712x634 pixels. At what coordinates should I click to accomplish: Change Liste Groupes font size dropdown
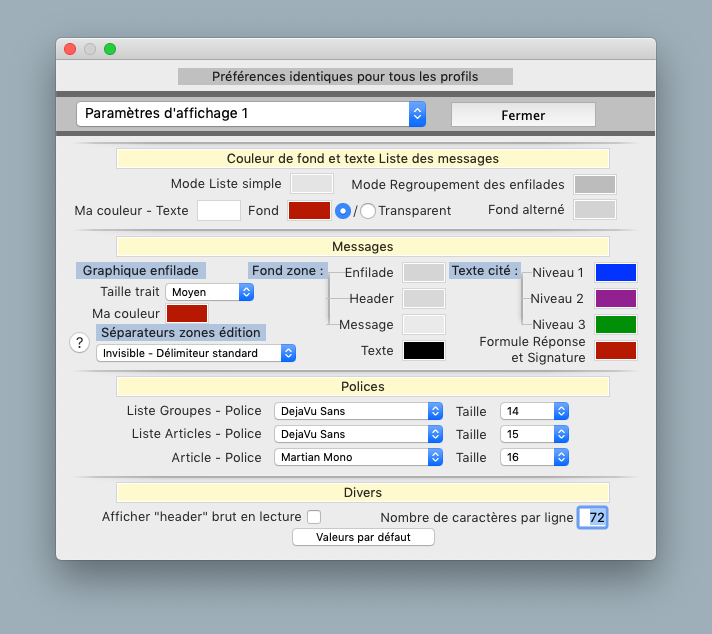[x=534, y=411]
